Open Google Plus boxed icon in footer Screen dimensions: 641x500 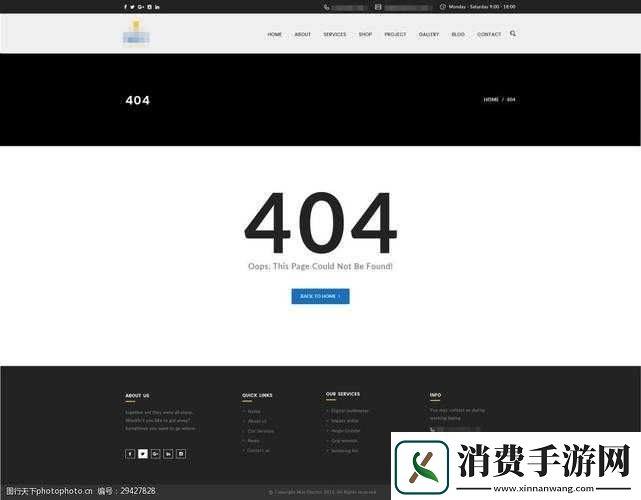point(155,454)
